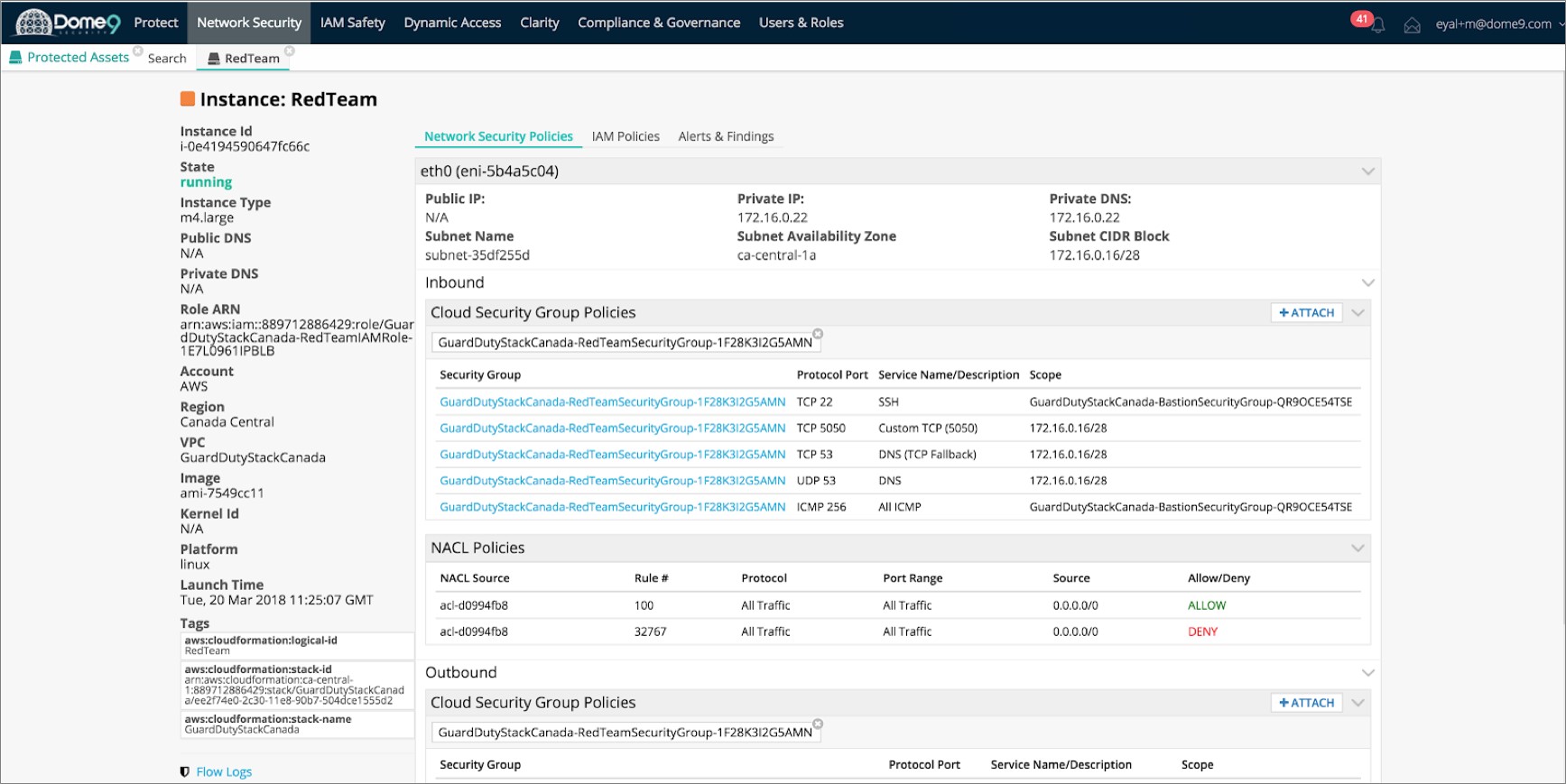
Task: Click the launch time value
Action: [276, 600]
